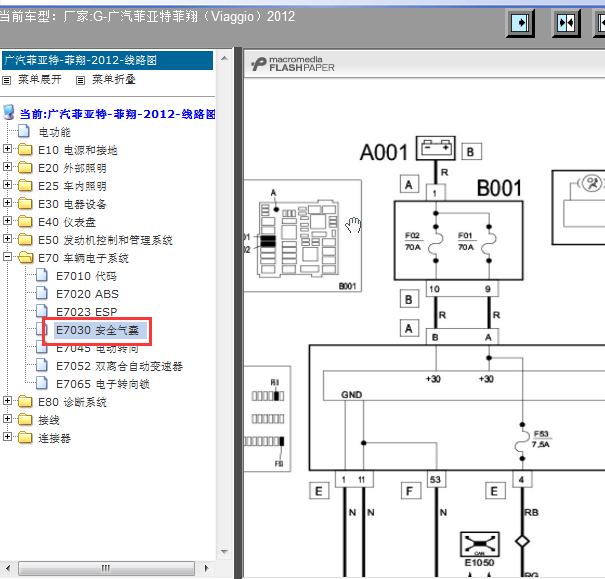605x579 pixels.
Task: Collapse the E70 车辆电子系统 node
Action: point(7,257)
